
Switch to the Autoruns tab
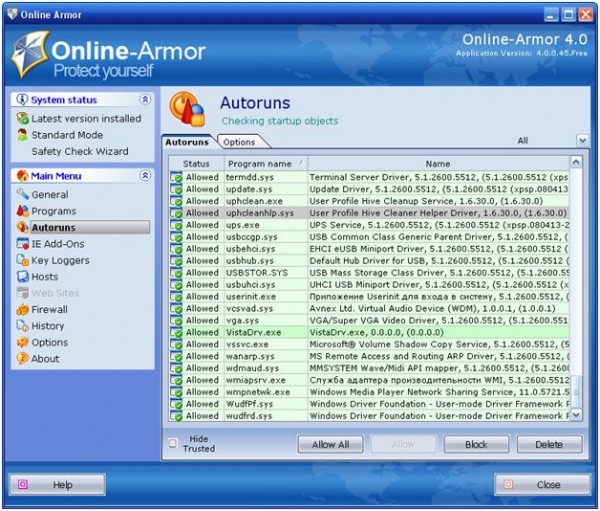[187, 142]
